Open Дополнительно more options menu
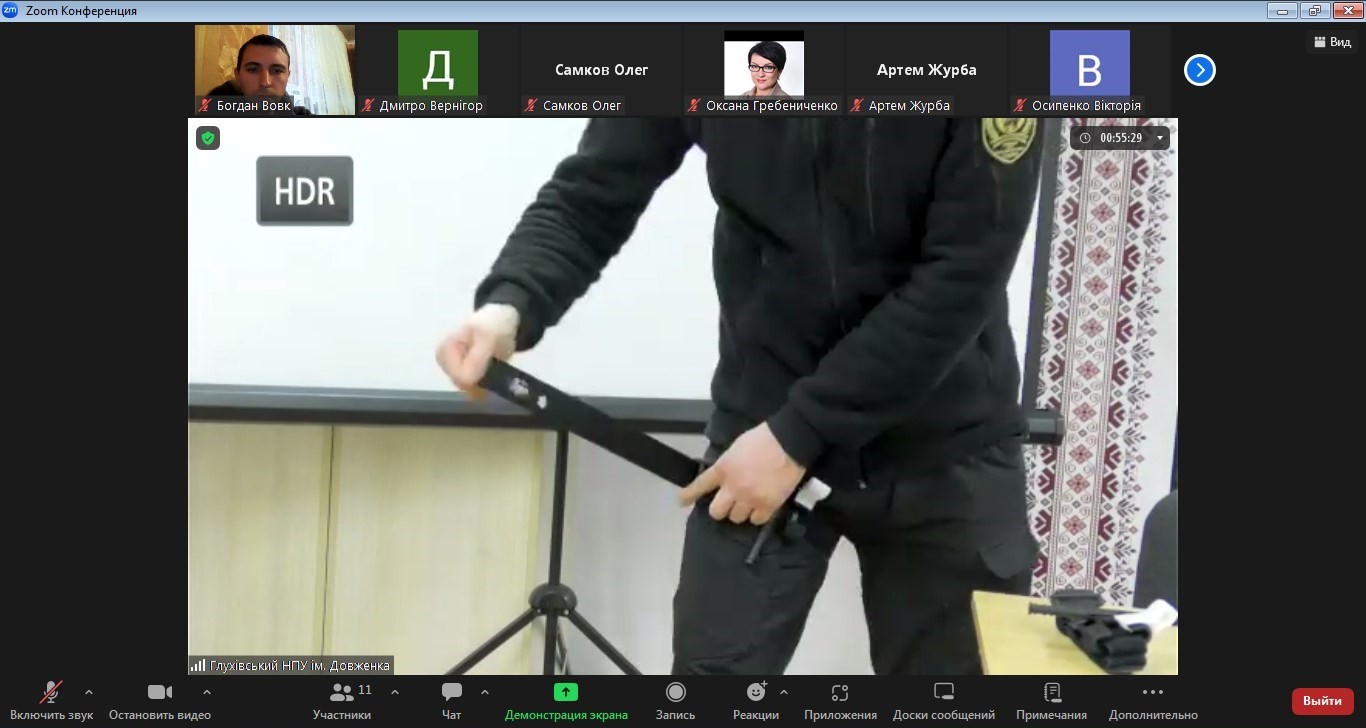This screenshot has height=728, width=1366. pos(1152,700)
